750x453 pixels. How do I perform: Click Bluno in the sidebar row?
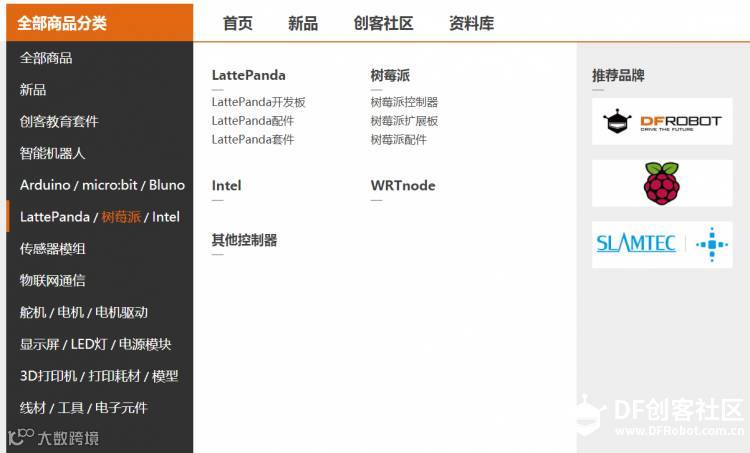[167, 185]
